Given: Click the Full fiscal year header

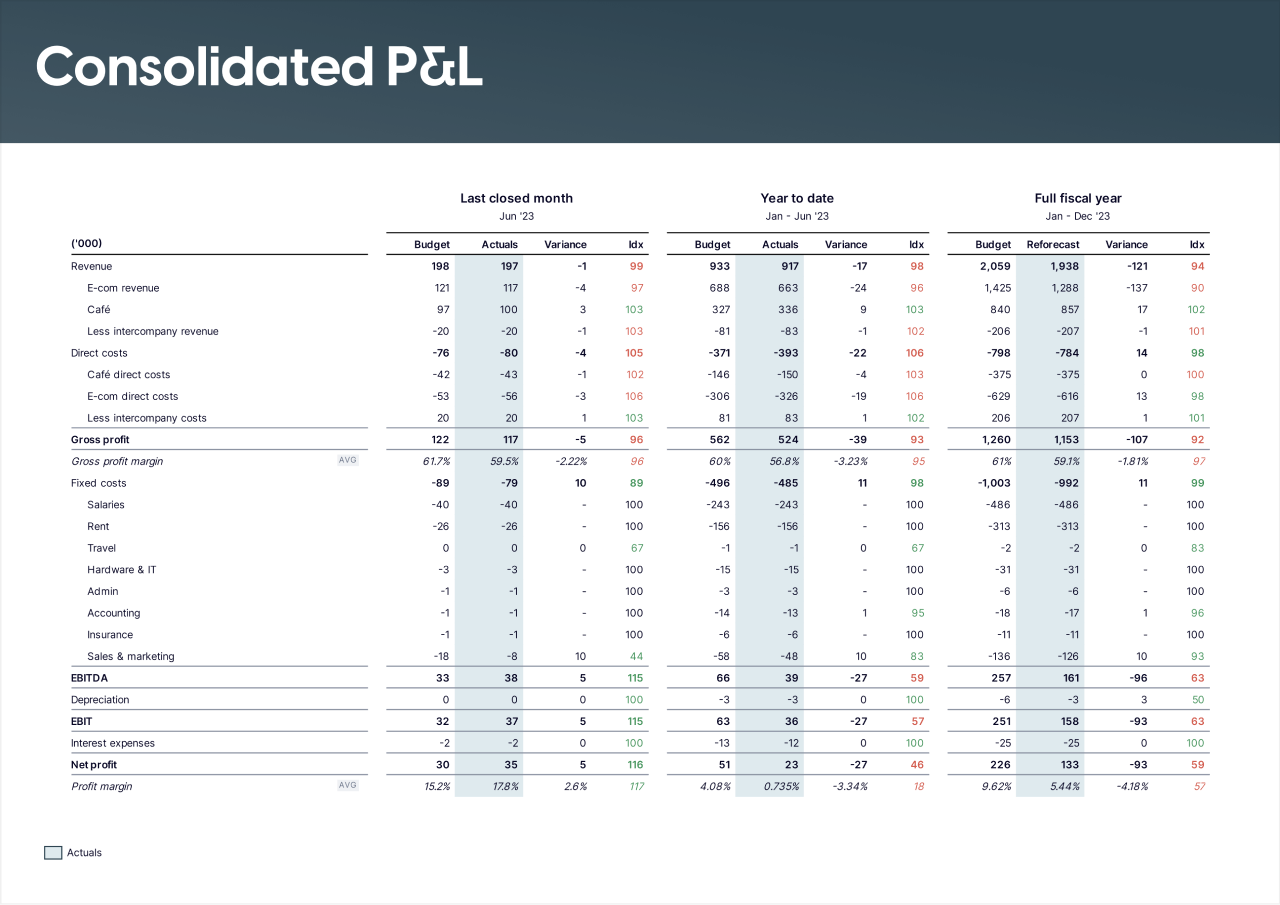Looking at the screenshot, I should [1078, 198].
